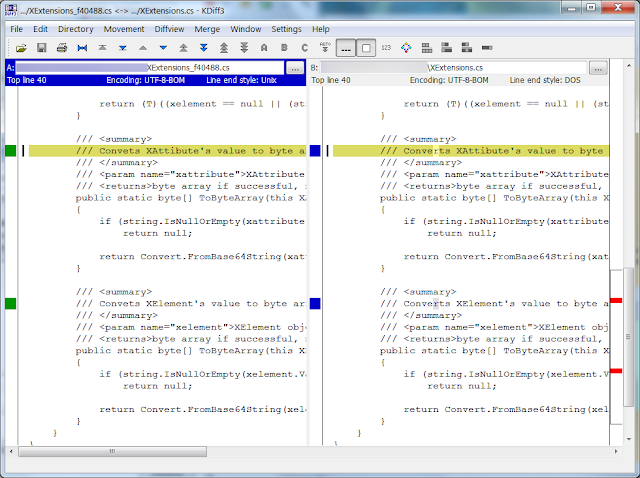
Task: Toggle line numbers 123 button
Action: click(x=386, y=48)
